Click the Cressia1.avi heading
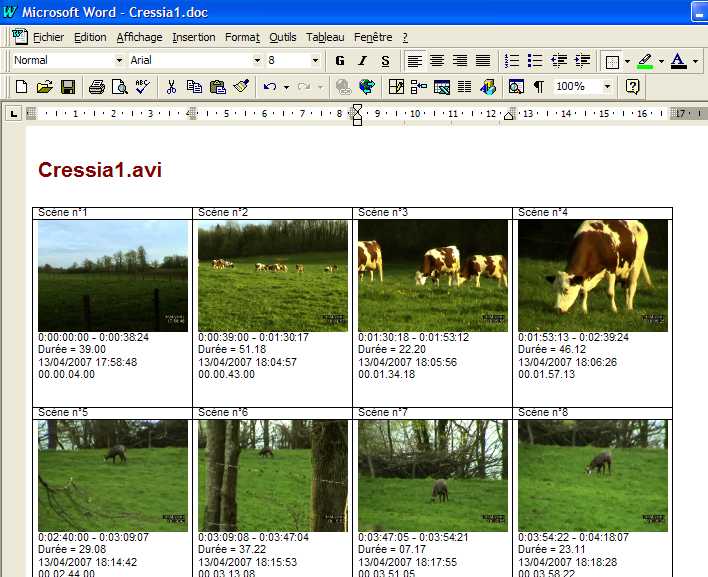Screen dimensions: 708x577 pyautogui.click(x=100, y=170)
